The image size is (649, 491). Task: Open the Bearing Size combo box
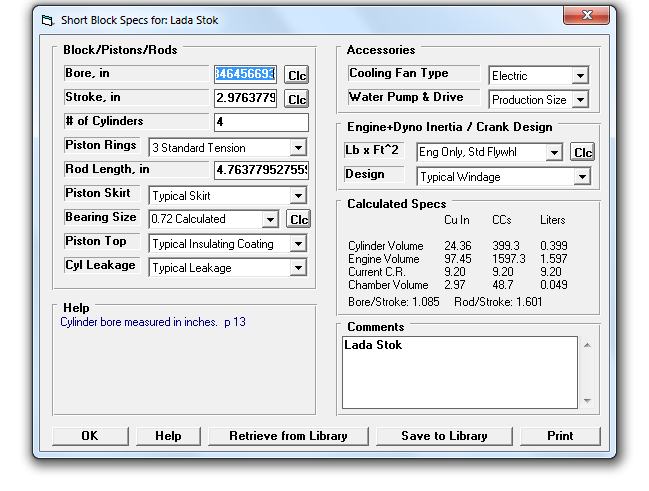point(269,220)
